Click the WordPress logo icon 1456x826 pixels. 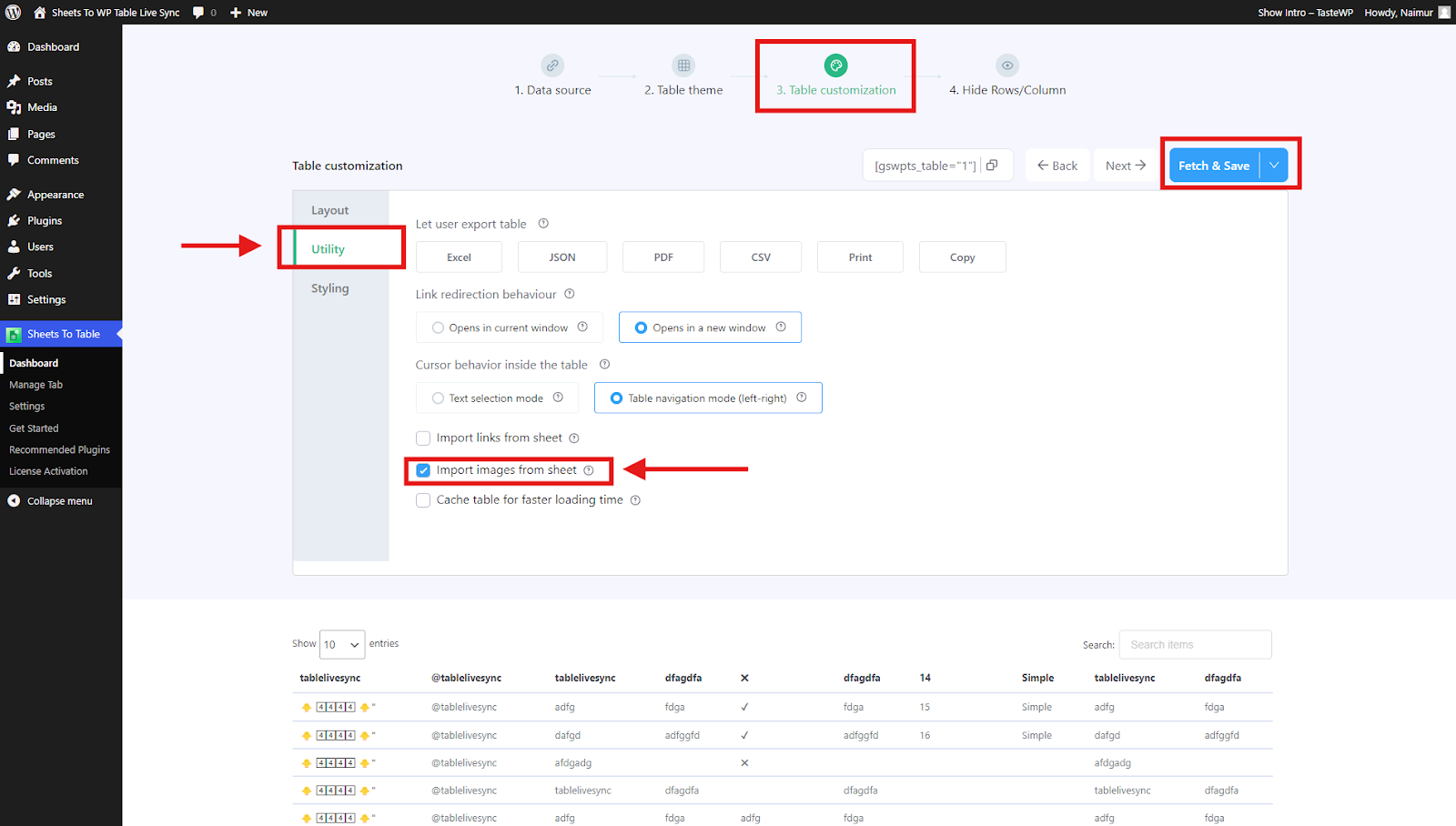coord(13,13)
